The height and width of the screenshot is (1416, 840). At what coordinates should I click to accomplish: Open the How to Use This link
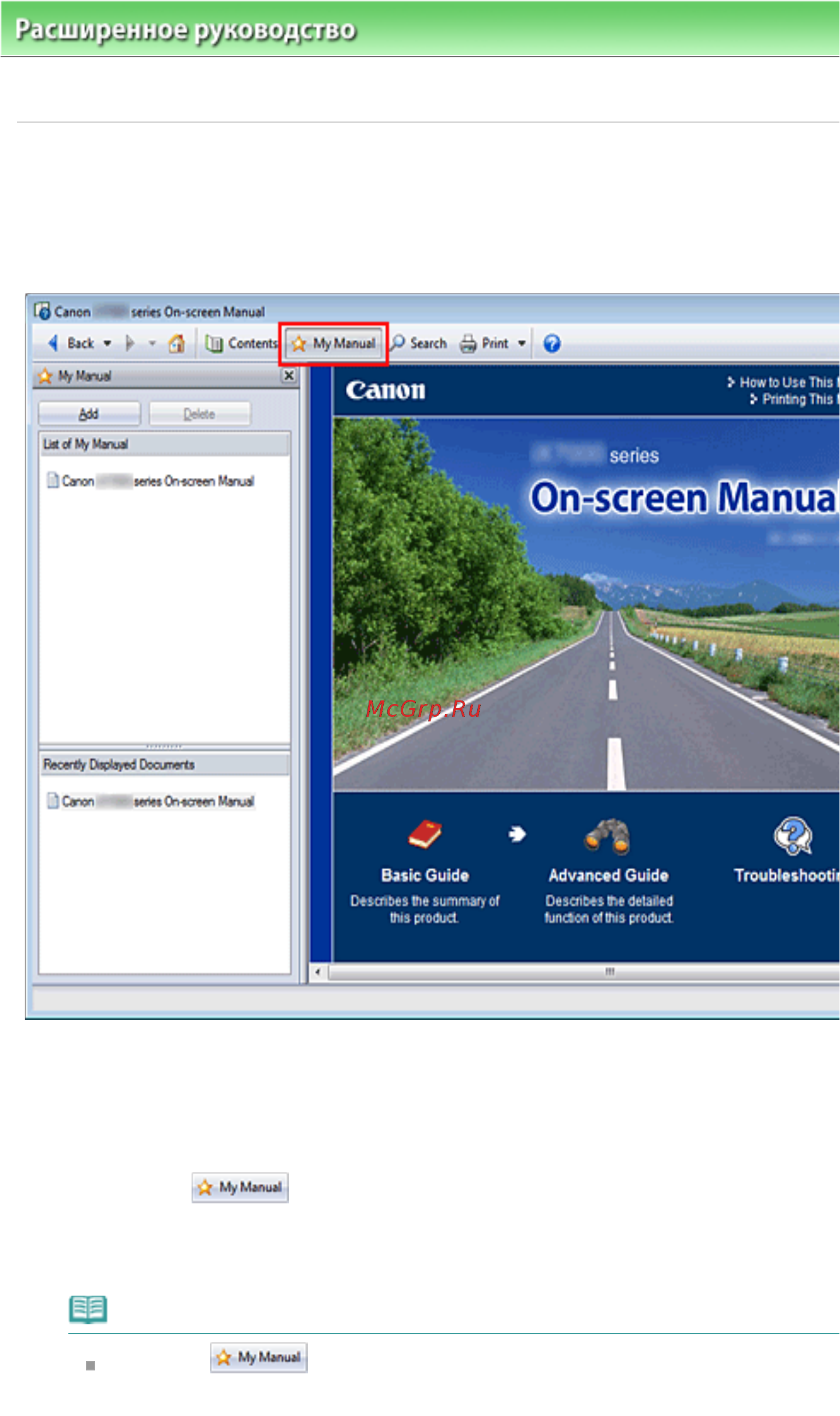783,382
